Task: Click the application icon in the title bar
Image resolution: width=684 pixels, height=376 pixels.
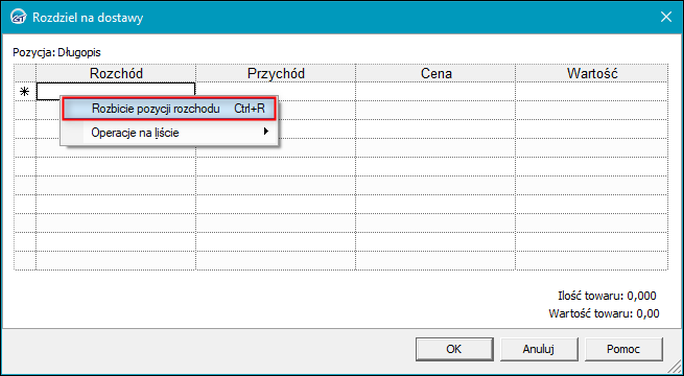Action: point(18,17)
